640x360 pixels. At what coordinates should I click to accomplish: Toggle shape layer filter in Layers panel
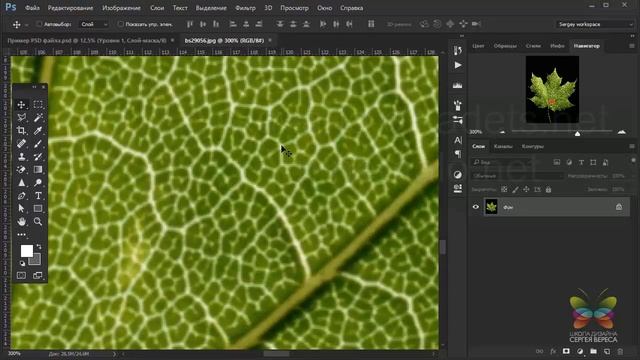pos(593,162)
